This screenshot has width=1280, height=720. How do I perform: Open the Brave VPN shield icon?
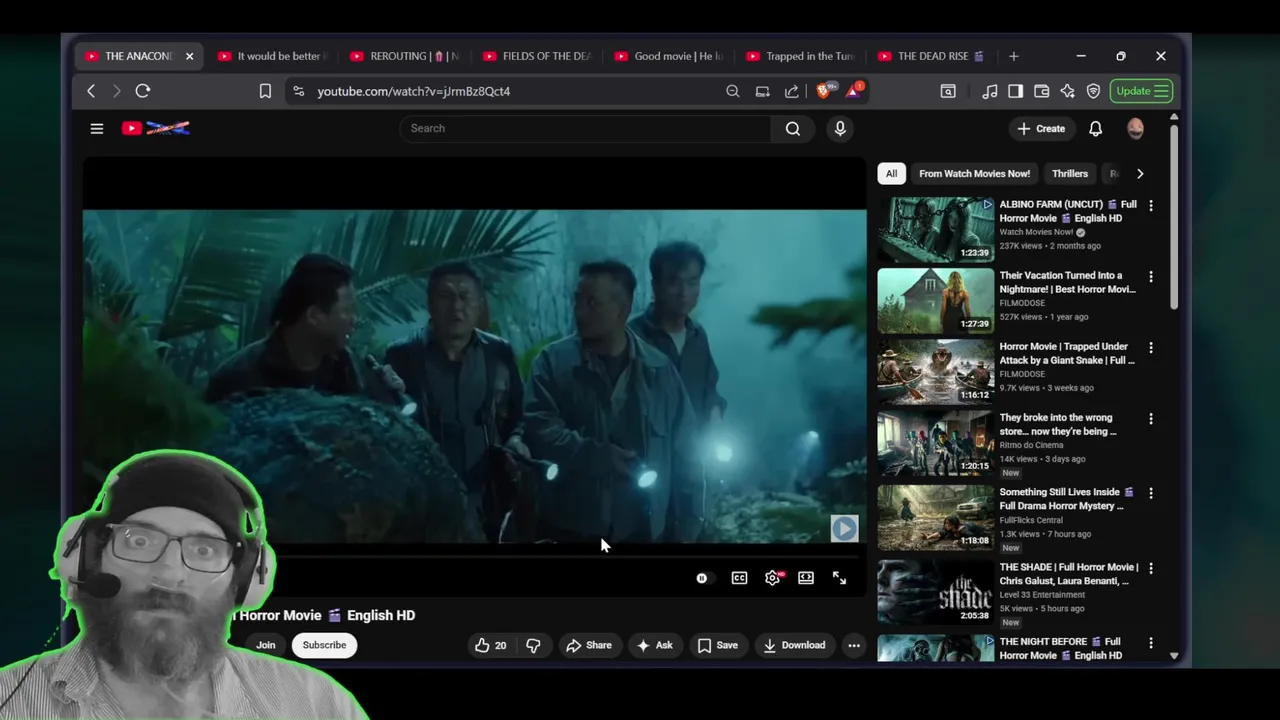click(x=1094, y=91)
